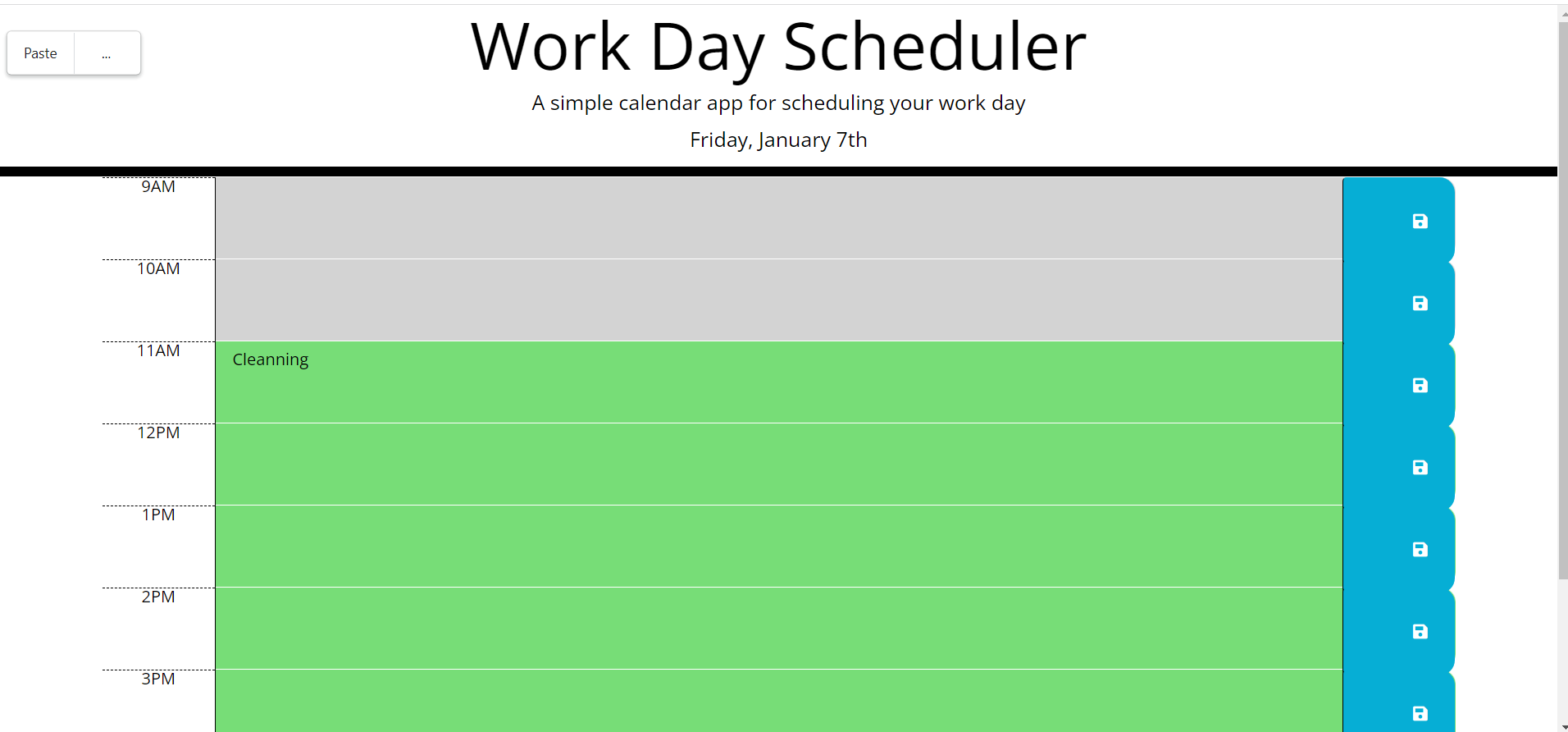Select the 12PM green time slot
Screen dimensions: 1568x732
pos(738,464)
